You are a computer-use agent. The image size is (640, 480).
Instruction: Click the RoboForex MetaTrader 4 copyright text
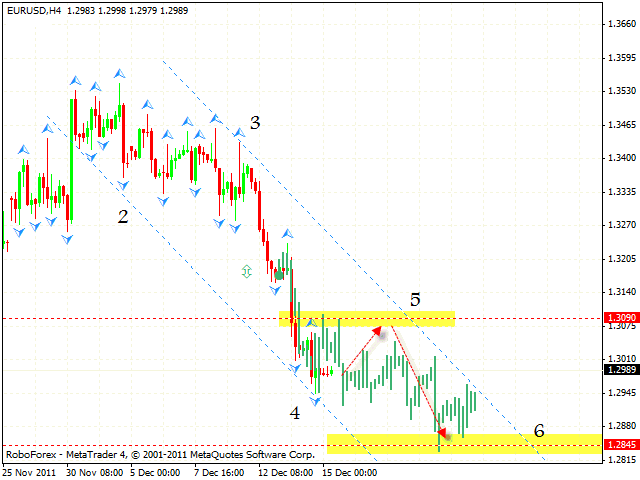[160, 453]
